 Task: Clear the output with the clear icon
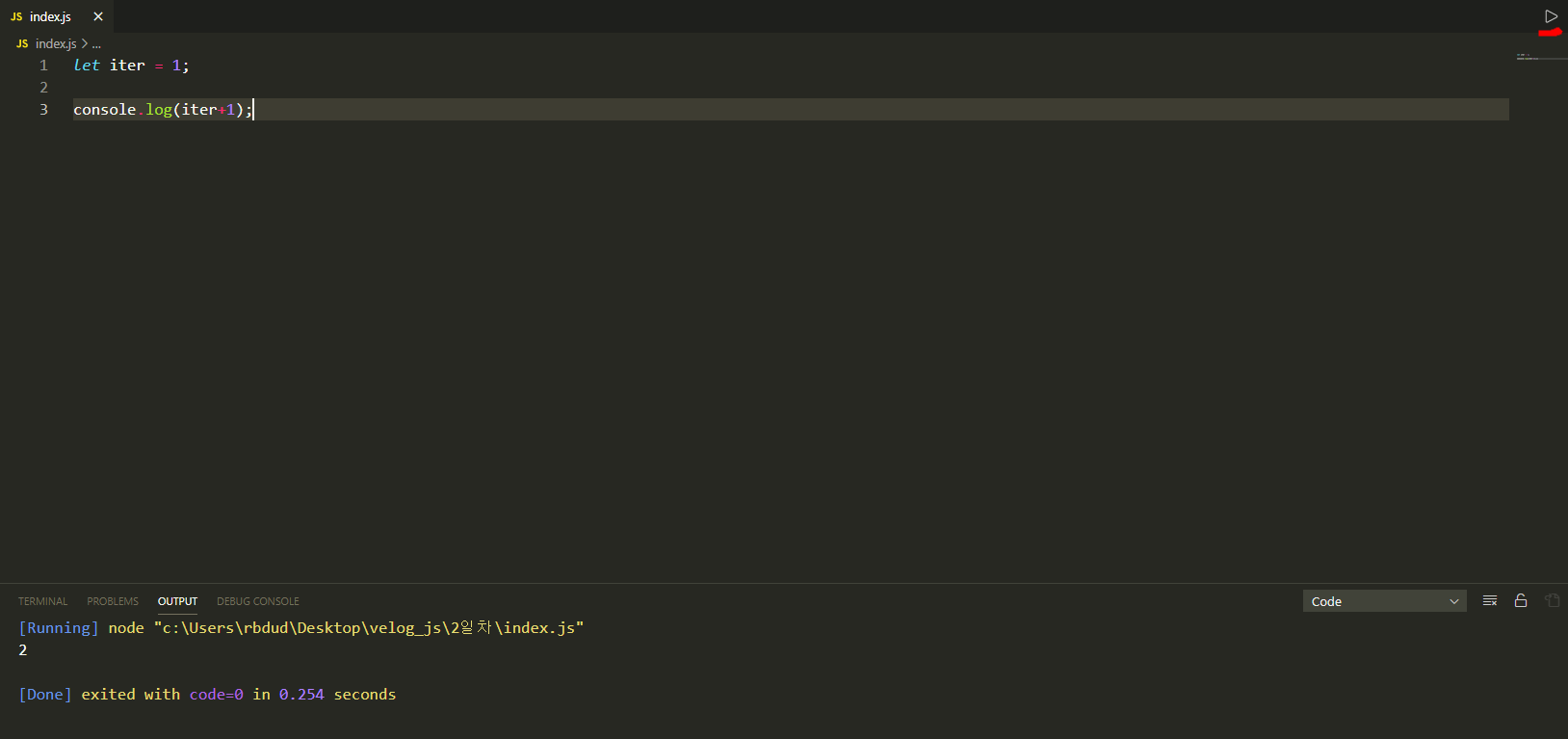pos(1490,600)
